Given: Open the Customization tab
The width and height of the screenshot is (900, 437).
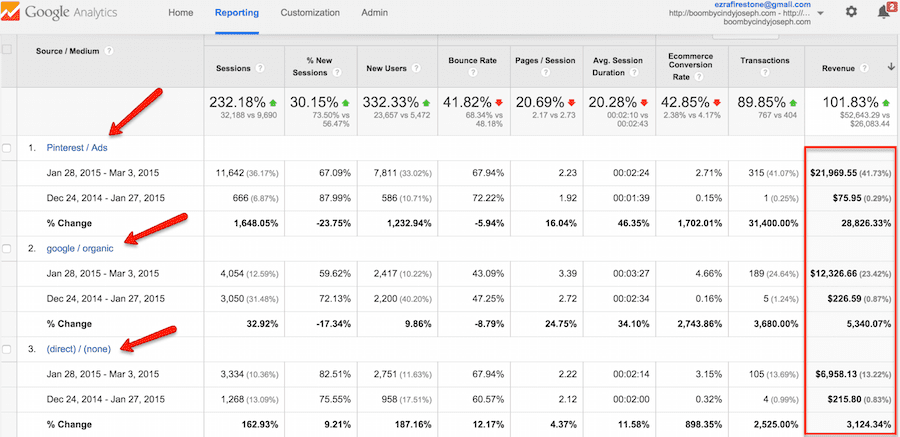Looking at the screenshot, I should (x=310, y=13).
